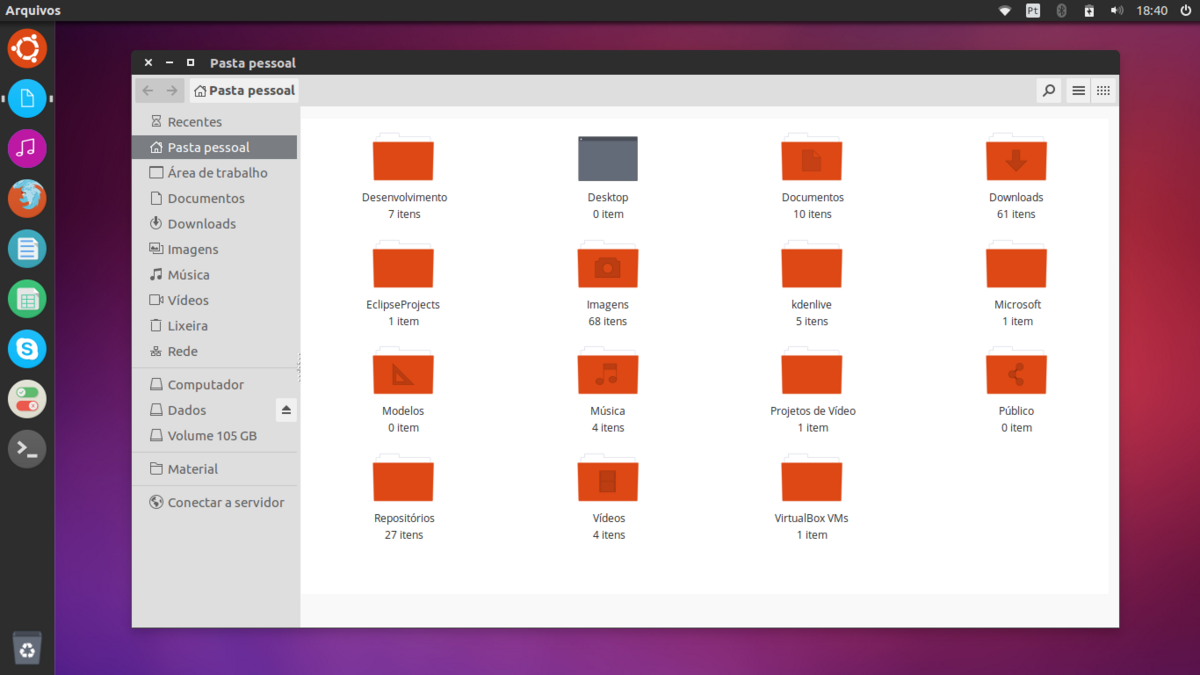This screenshot has height=675, width=1200.
Task: Launch the music player from the dock
Action: pyautogui.click(x=27, y=148)
